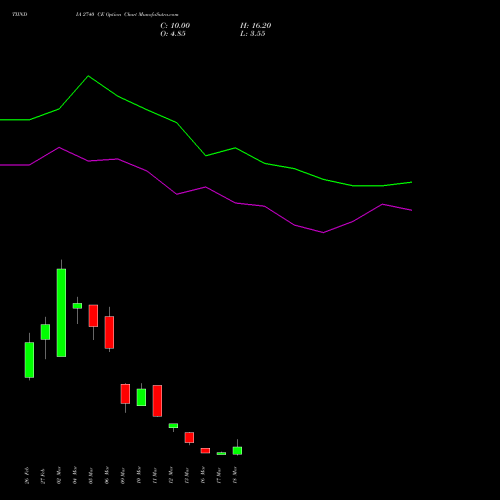Select the green 27 Feb candlestick
Image resolution: width=500 pixels, height=500 pixels.
[x=45, y=332]
